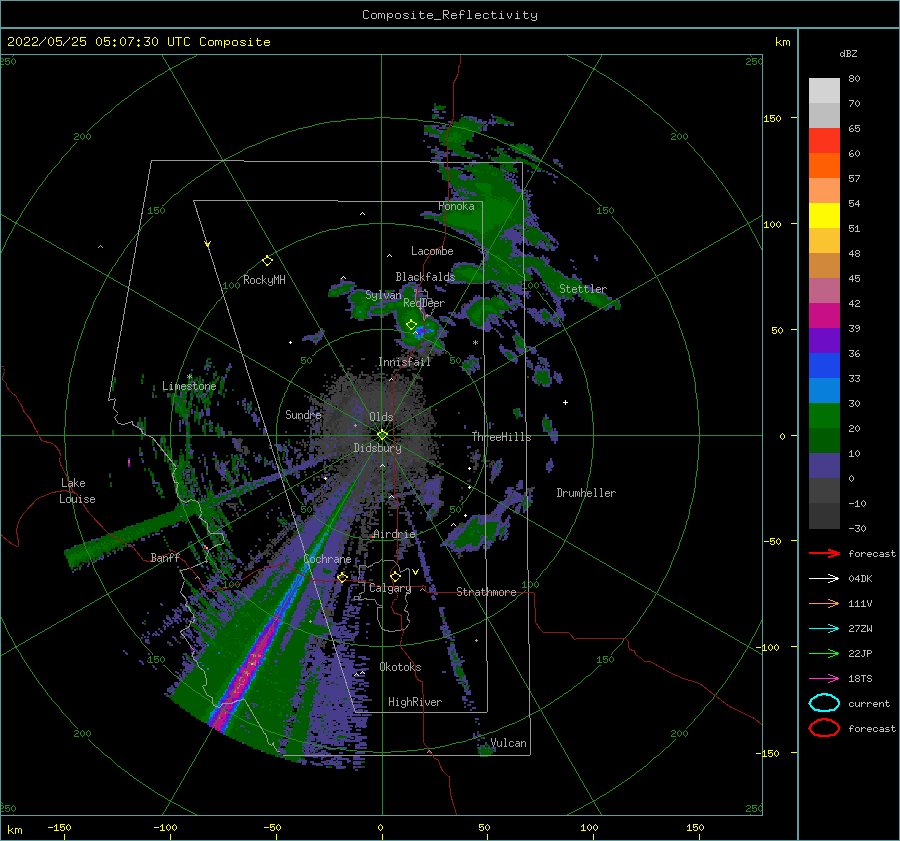Screen dimensions: 900x841
Task: Click the Stettler label
Action: click(583, 289)
